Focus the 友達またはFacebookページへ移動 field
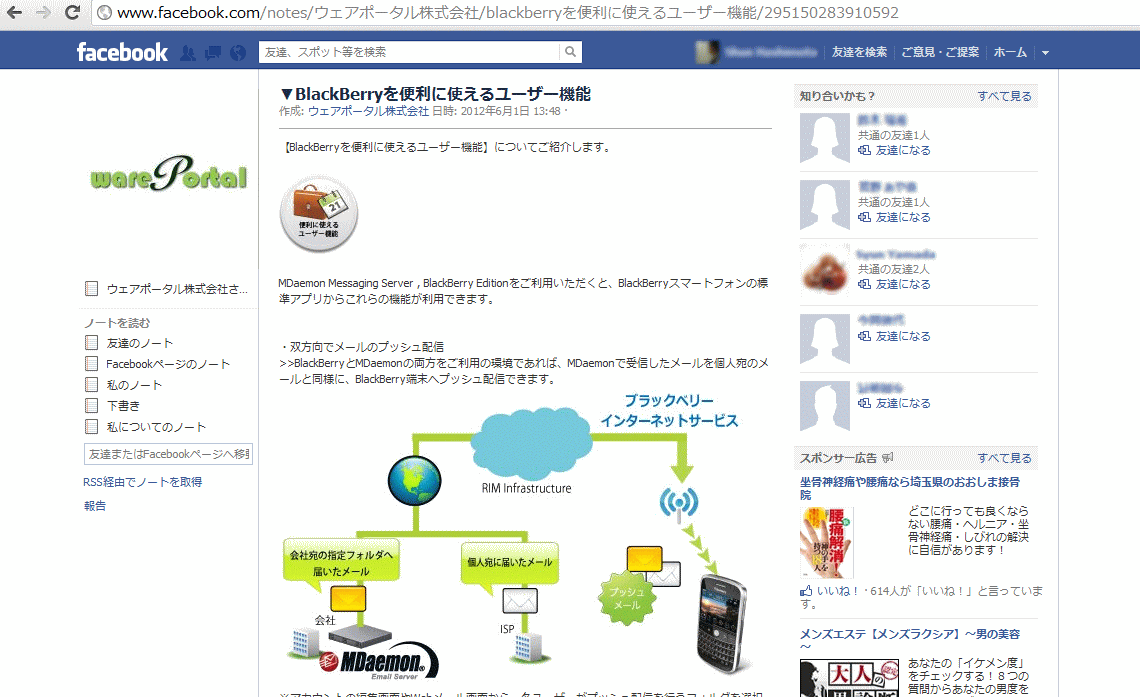This screenshot has height=697, width=1140. pyautogui.click(x=168, y=454)
